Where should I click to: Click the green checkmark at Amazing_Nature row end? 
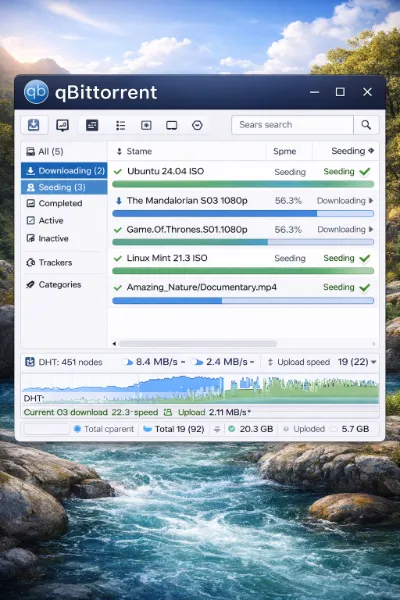pyautogui.click(x=365, y=287)
